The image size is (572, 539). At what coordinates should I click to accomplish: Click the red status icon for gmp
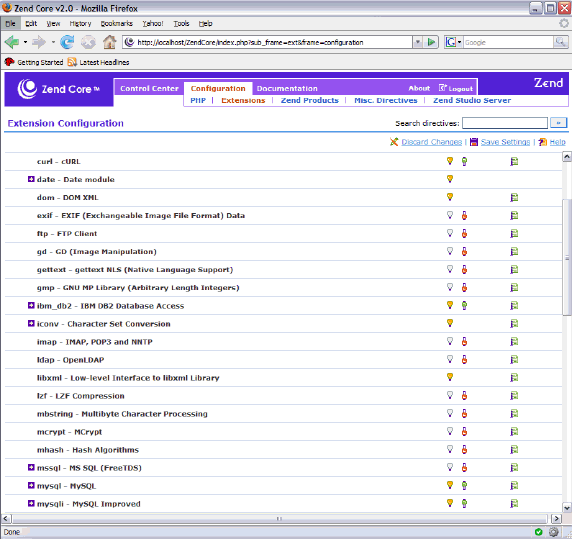pyautogui.click(x=464, y=287)
